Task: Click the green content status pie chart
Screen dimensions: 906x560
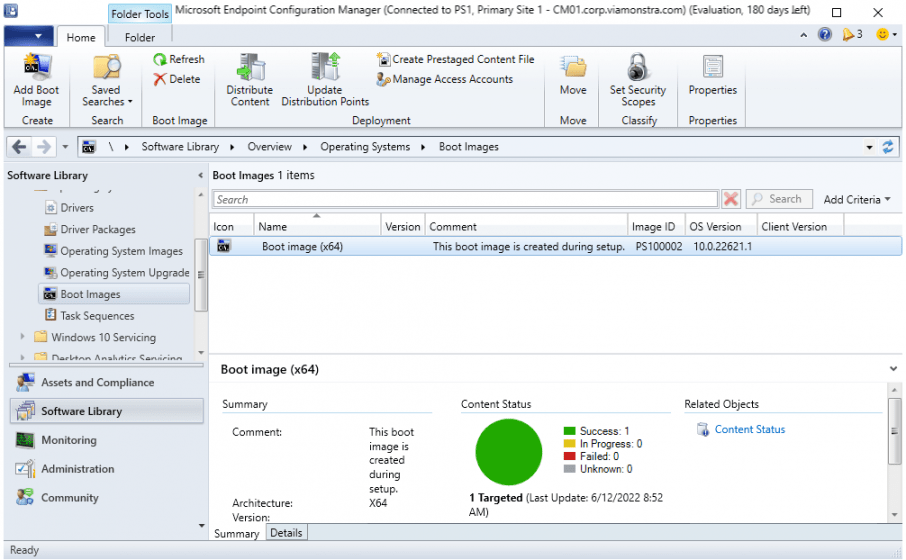Action: [508, 453]
